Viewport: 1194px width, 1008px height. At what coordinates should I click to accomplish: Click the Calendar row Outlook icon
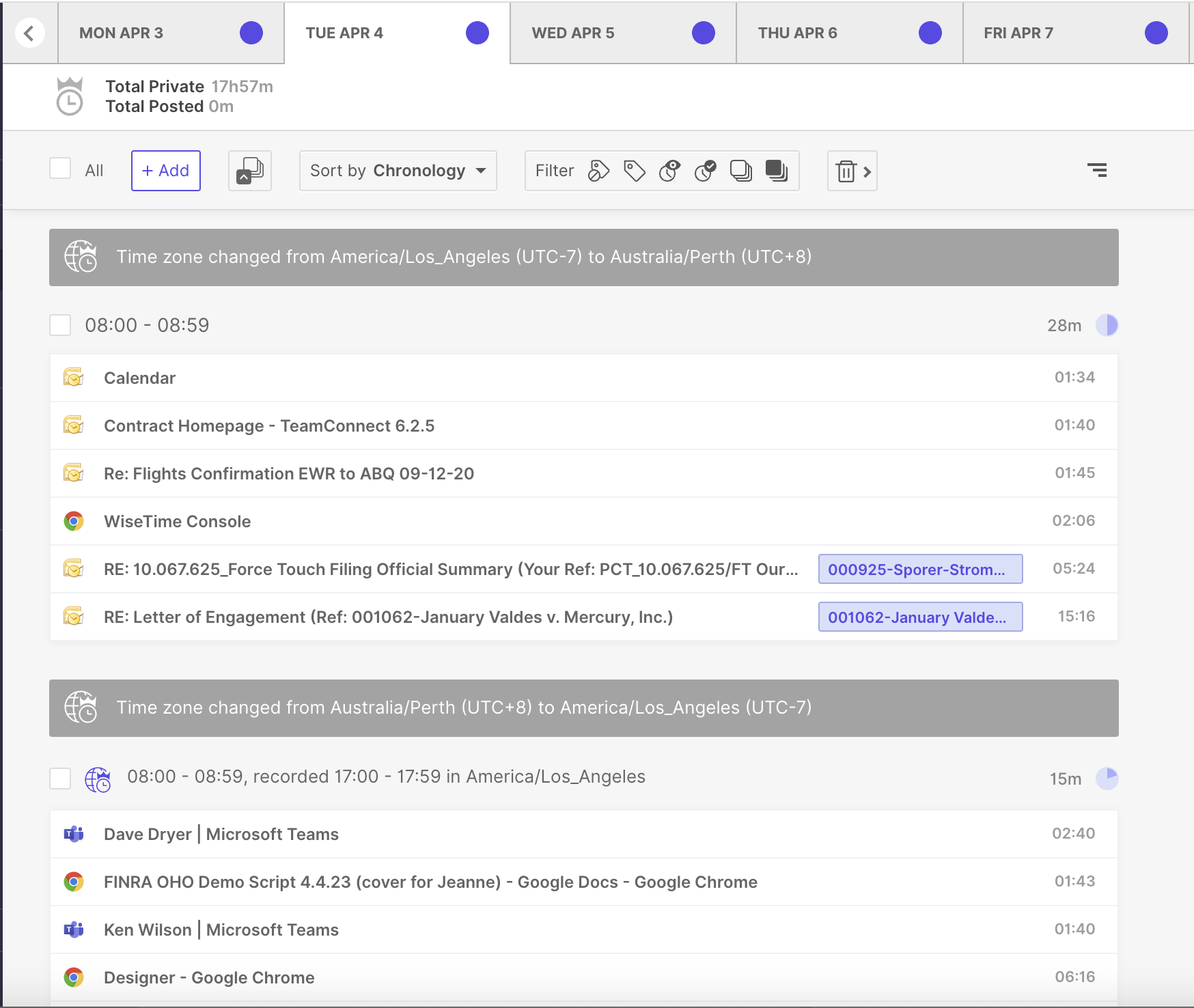click(x=74, y=377)
